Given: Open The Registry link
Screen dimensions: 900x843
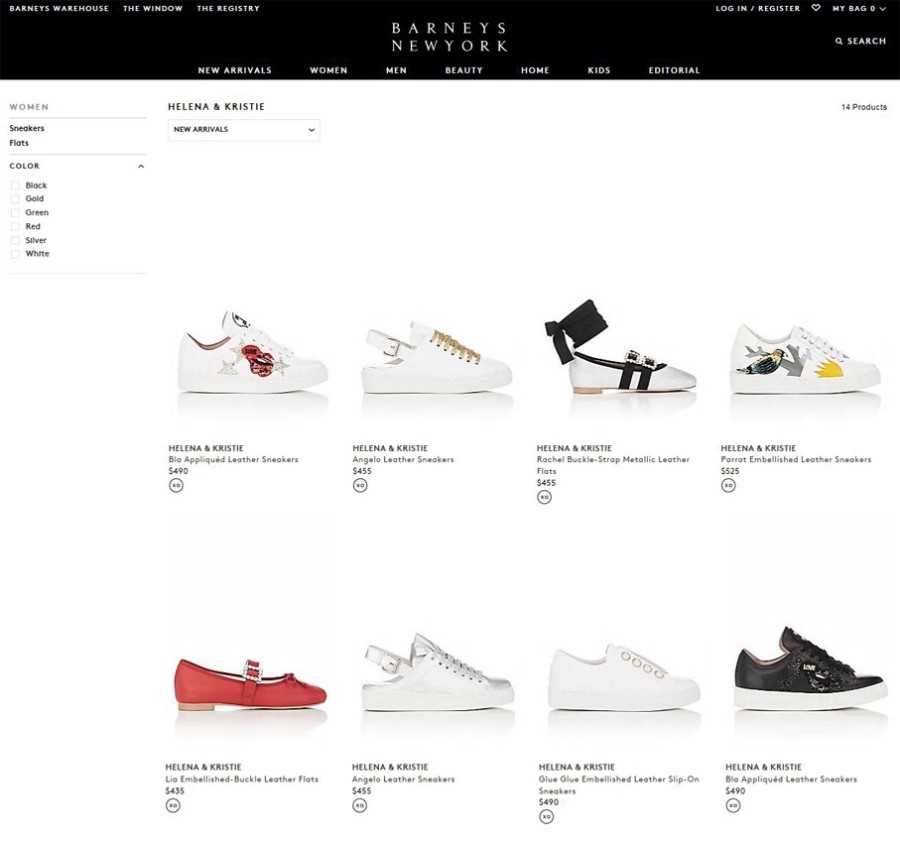Looking at the screenshot, I should [228, 8].
